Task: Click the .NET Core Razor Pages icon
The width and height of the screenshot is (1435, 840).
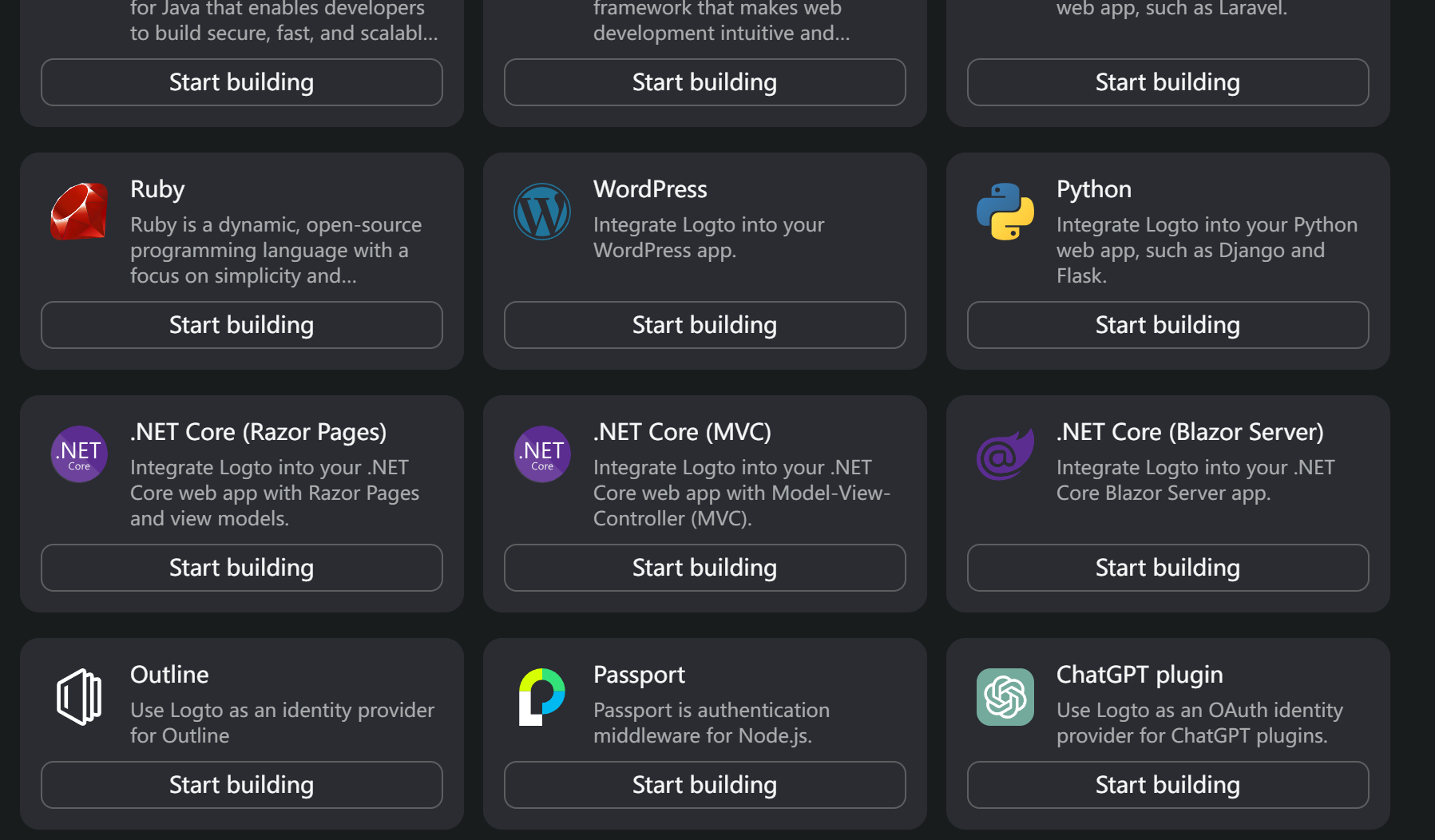Action: 79,454
